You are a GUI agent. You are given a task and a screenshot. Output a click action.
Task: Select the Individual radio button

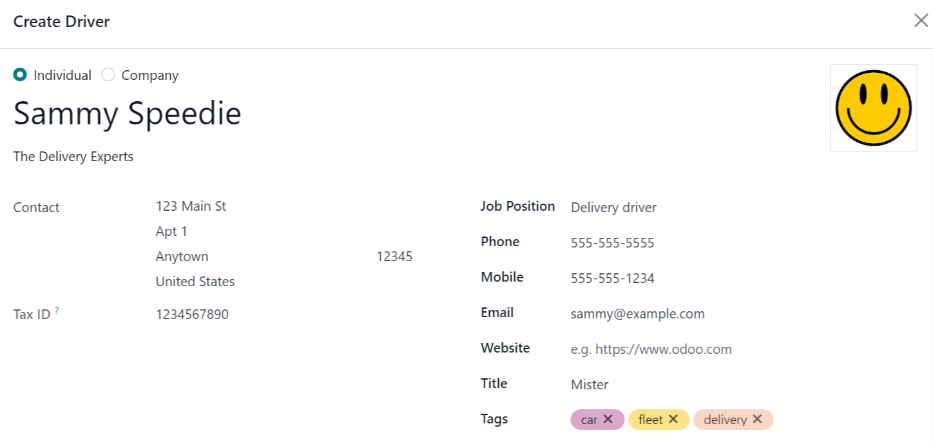click(x=20, y=75)
